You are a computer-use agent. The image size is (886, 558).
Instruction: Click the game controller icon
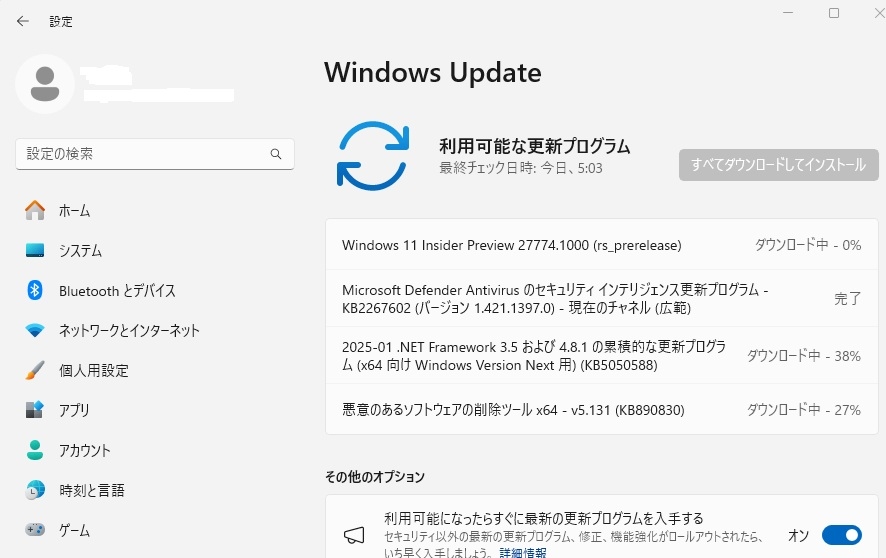click(35, 529)
